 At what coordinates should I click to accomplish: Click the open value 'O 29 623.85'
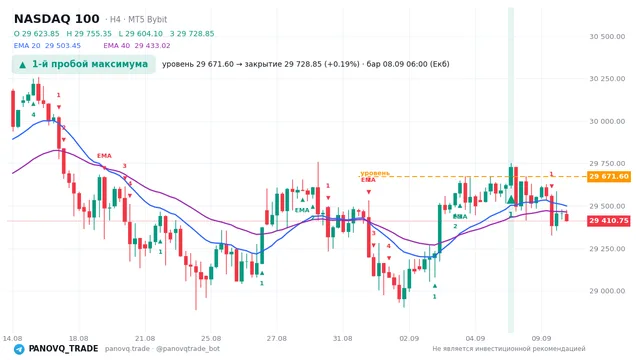pos(37,34)
